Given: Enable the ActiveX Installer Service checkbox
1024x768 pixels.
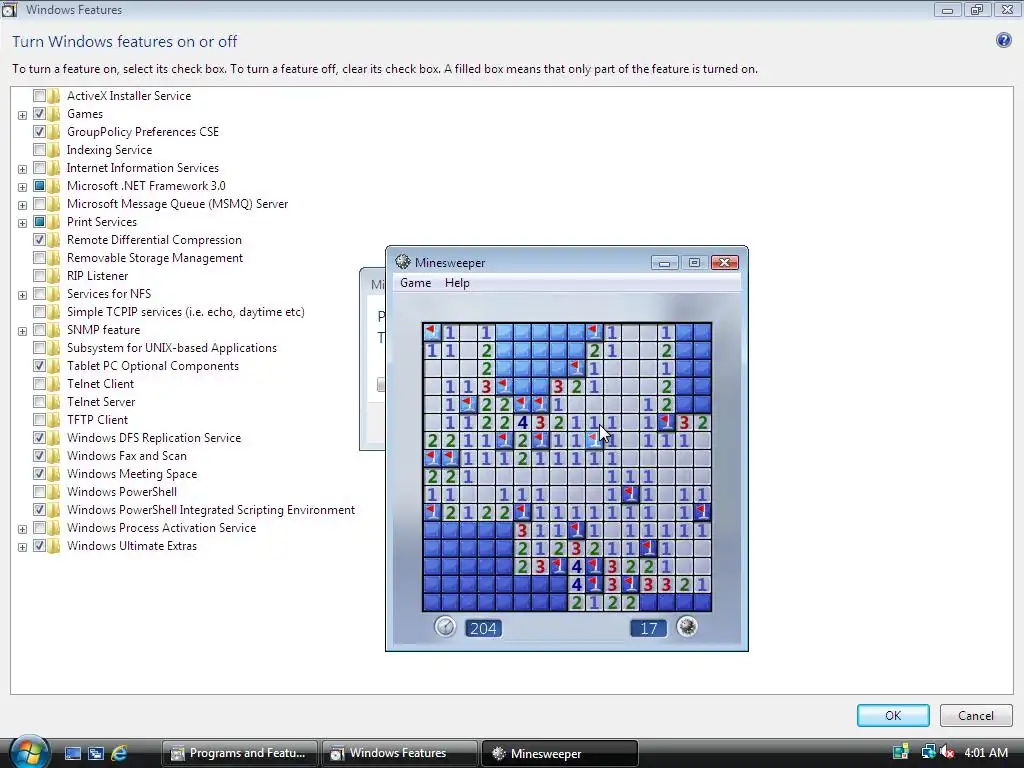Looking at the screenshot, I should pos(39,96).
